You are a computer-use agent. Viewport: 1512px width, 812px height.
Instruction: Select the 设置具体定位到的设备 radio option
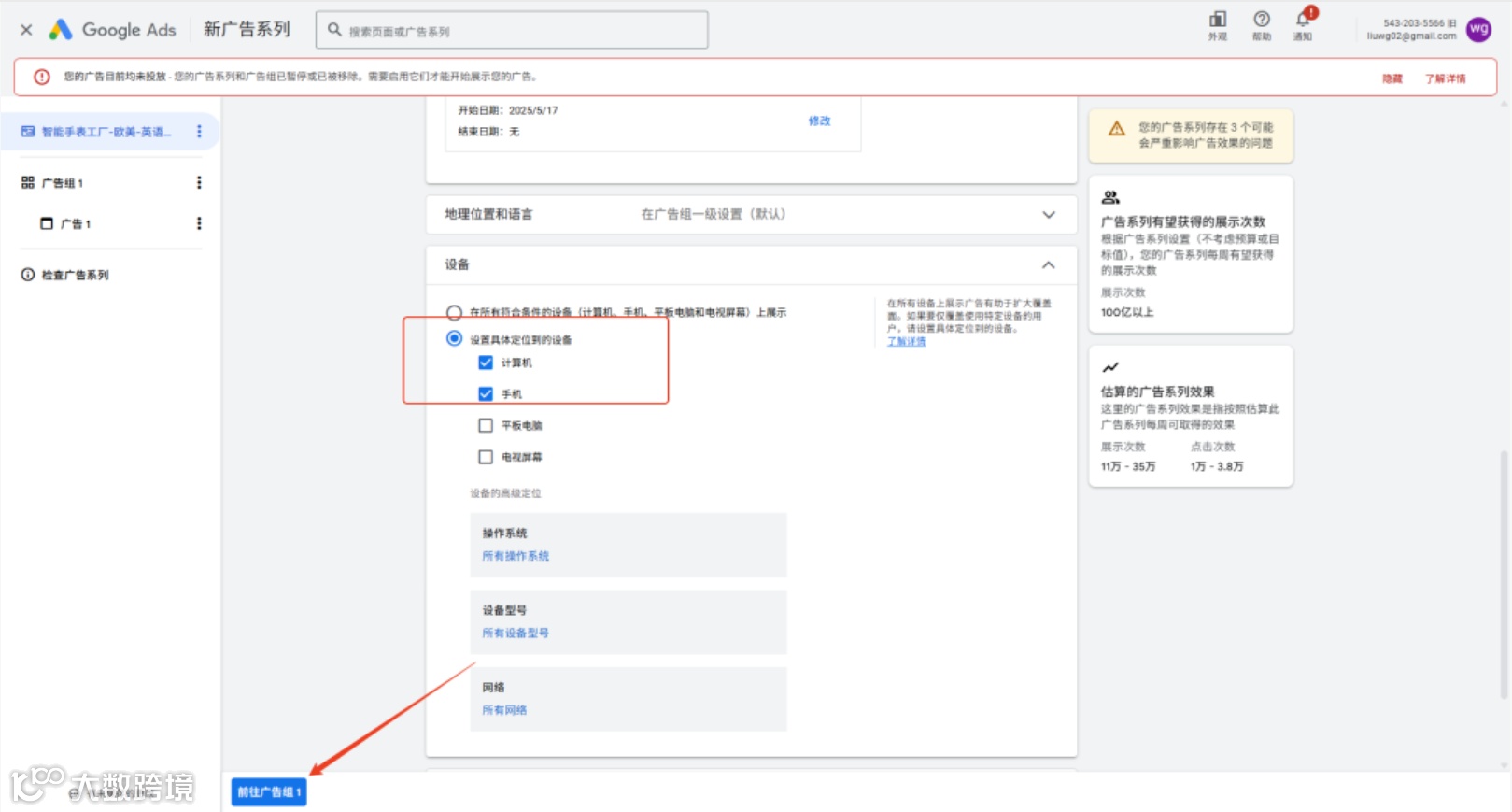coord(454,338)
